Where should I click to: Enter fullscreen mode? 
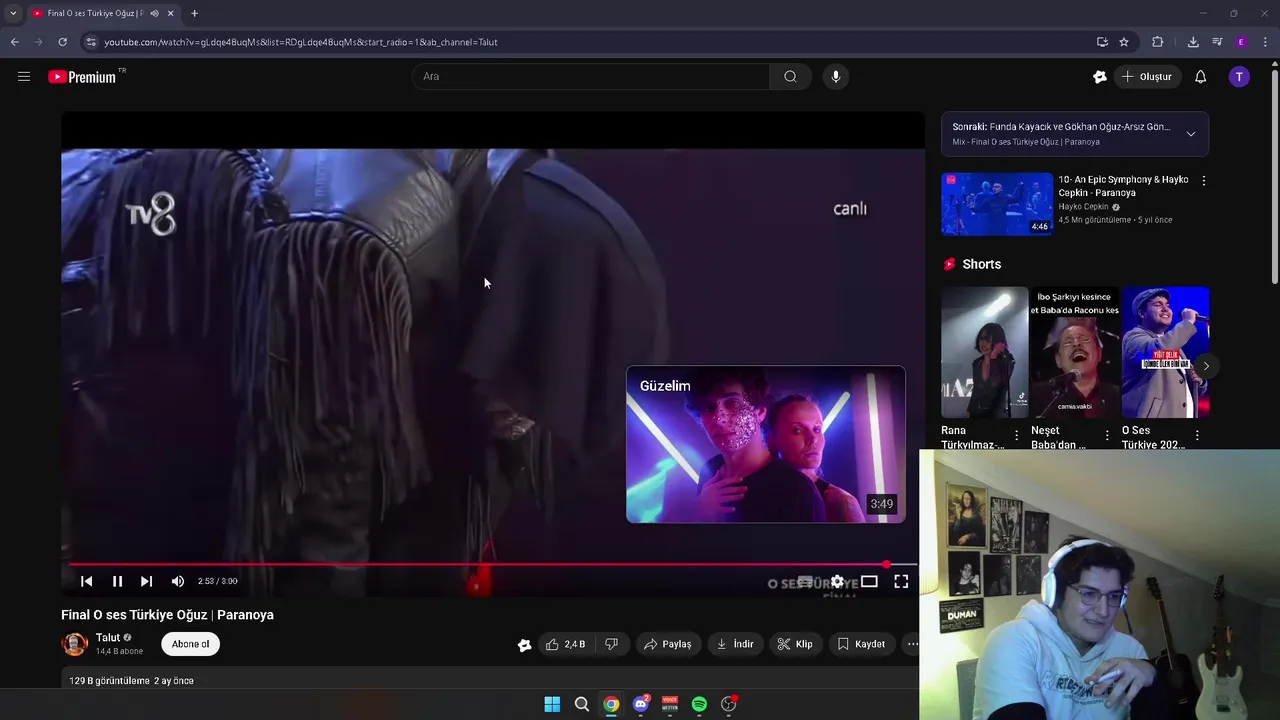click(901, 581)
